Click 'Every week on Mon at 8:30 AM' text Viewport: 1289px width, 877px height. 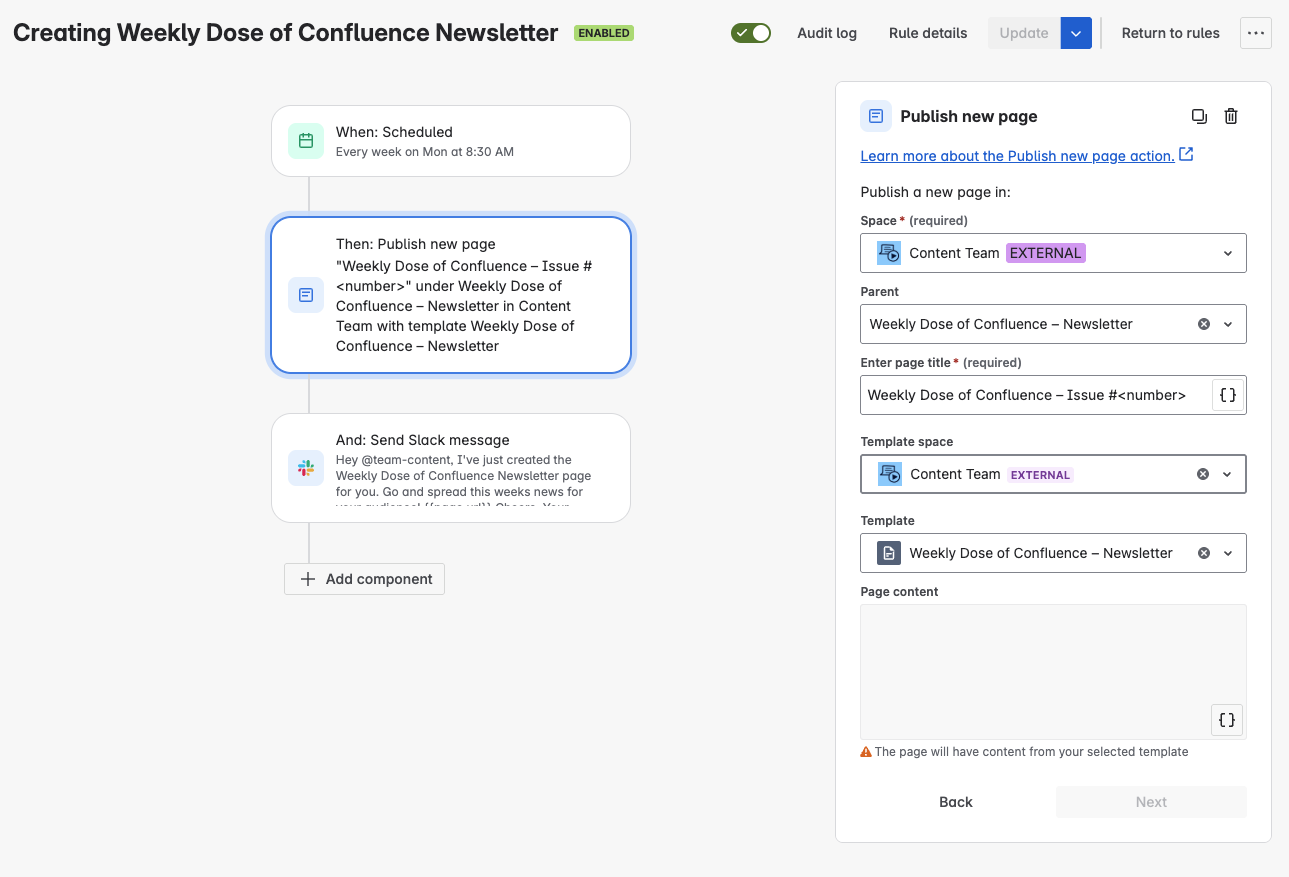(425, 152)
